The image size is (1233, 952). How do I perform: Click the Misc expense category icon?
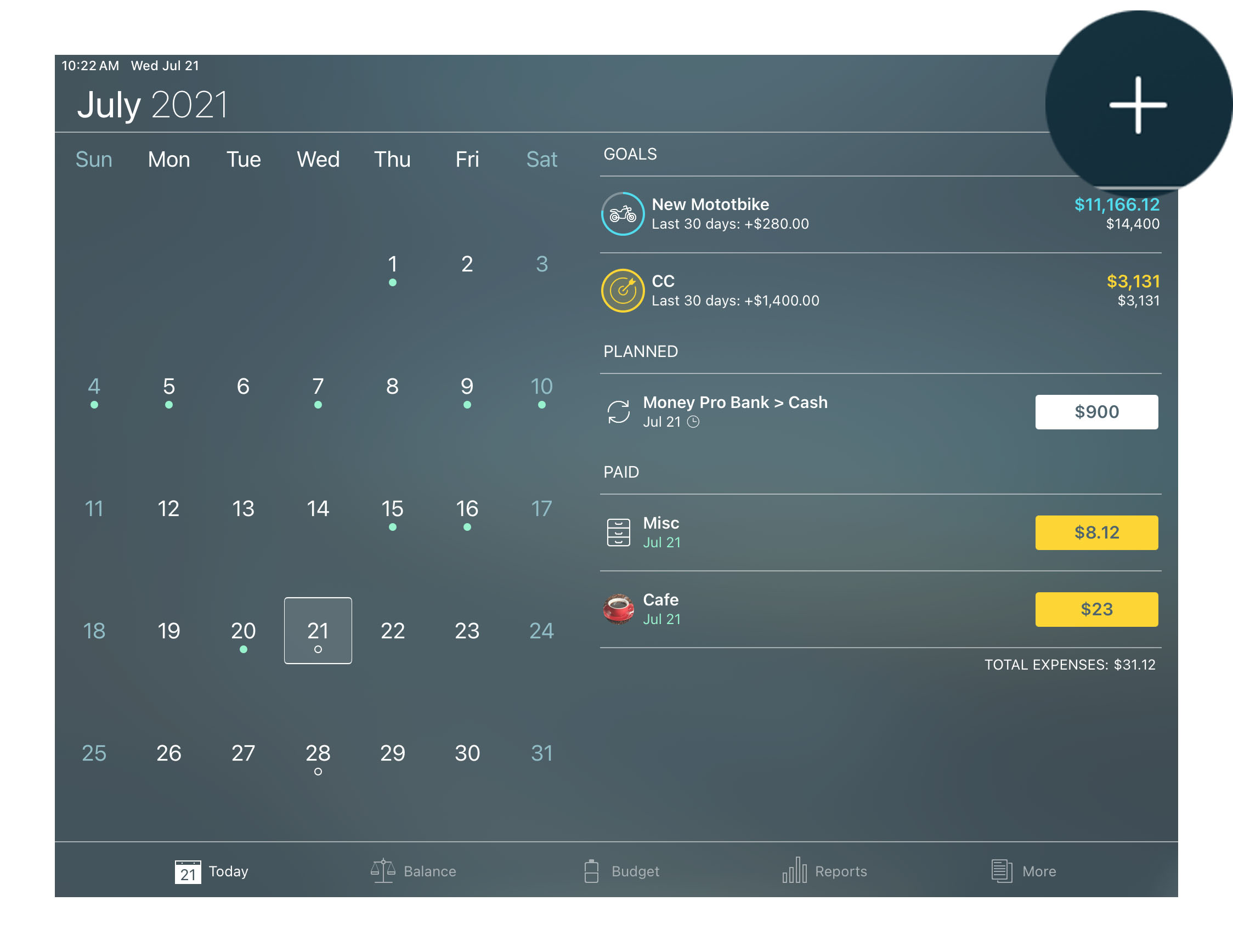tap(618, 531)
